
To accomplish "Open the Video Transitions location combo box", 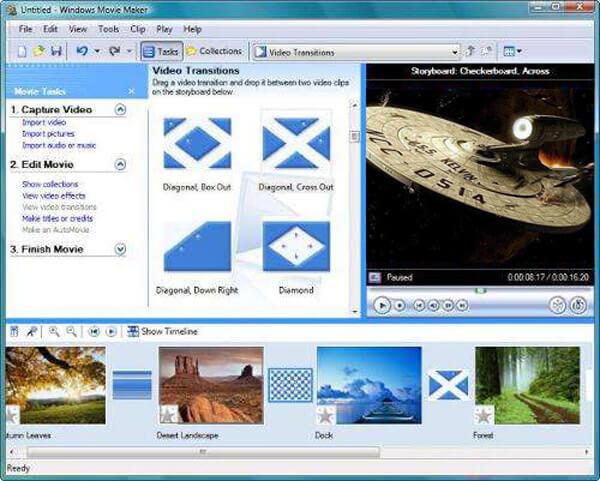I will [356, 52].
